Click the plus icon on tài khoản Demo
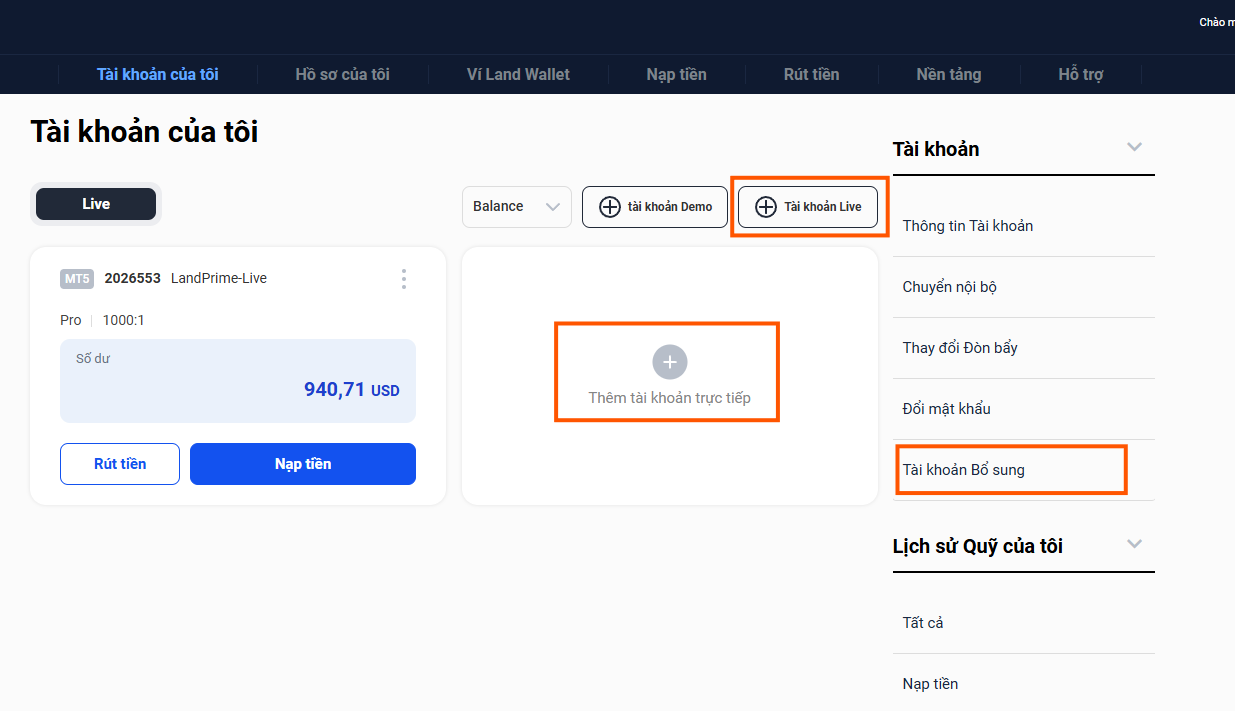1235x711 pixels. click(x=609, y=207)
